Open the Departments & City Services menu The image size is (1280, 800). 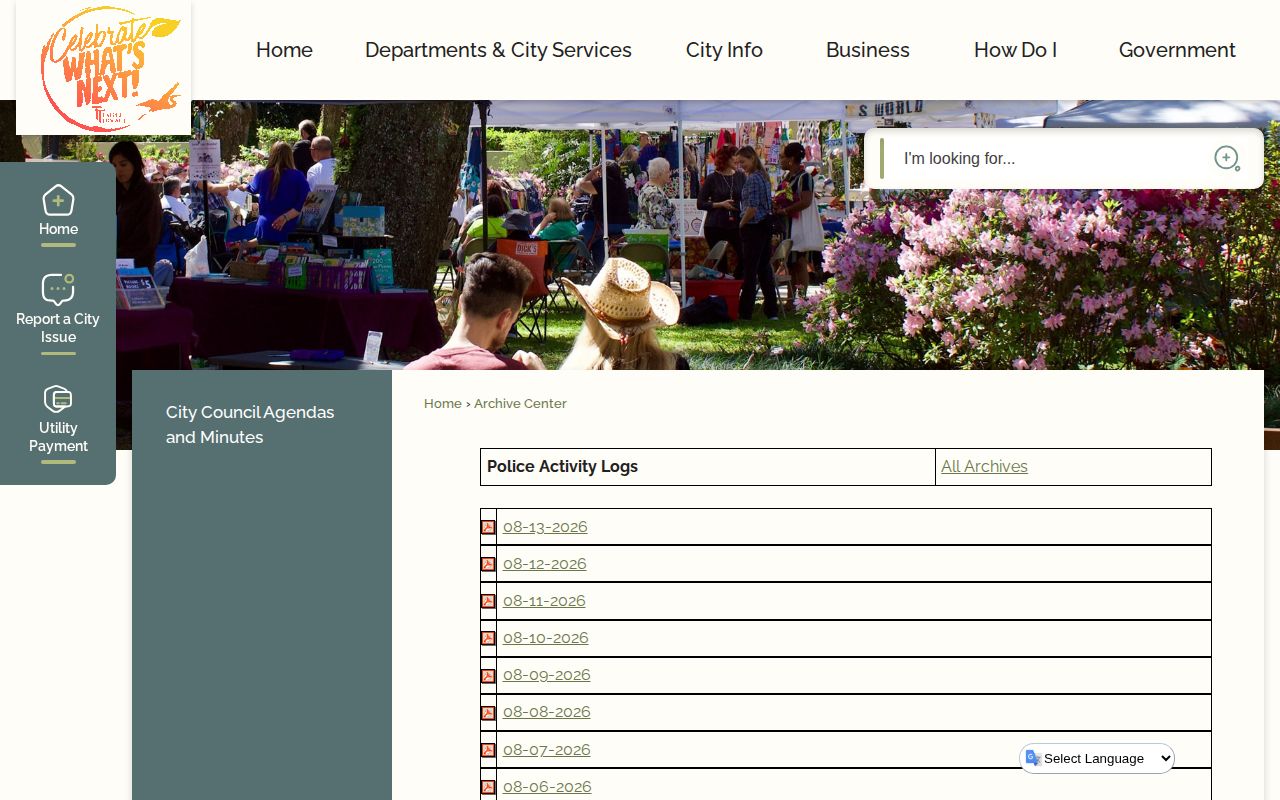pos(498,50)
